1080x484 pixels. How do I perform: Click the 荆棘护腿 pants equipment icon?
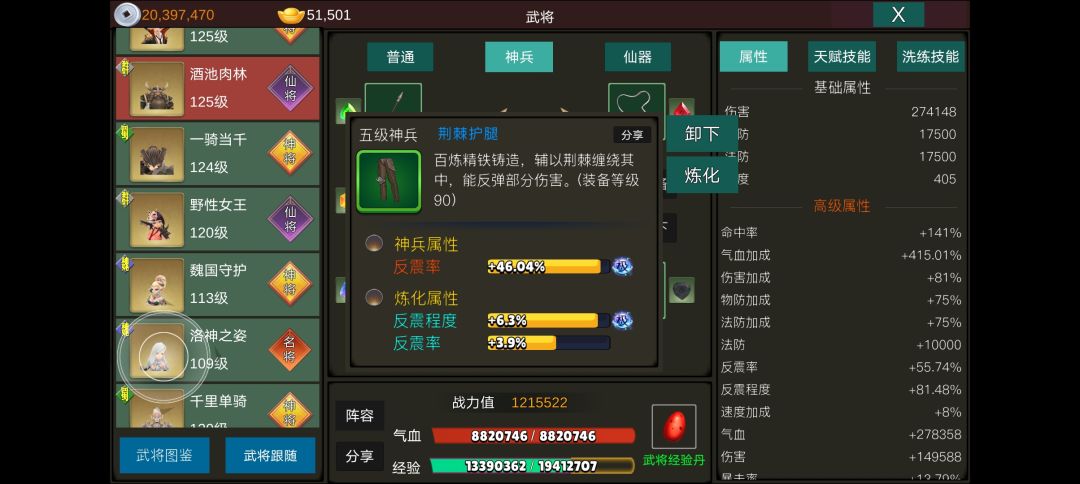[388, 182]
